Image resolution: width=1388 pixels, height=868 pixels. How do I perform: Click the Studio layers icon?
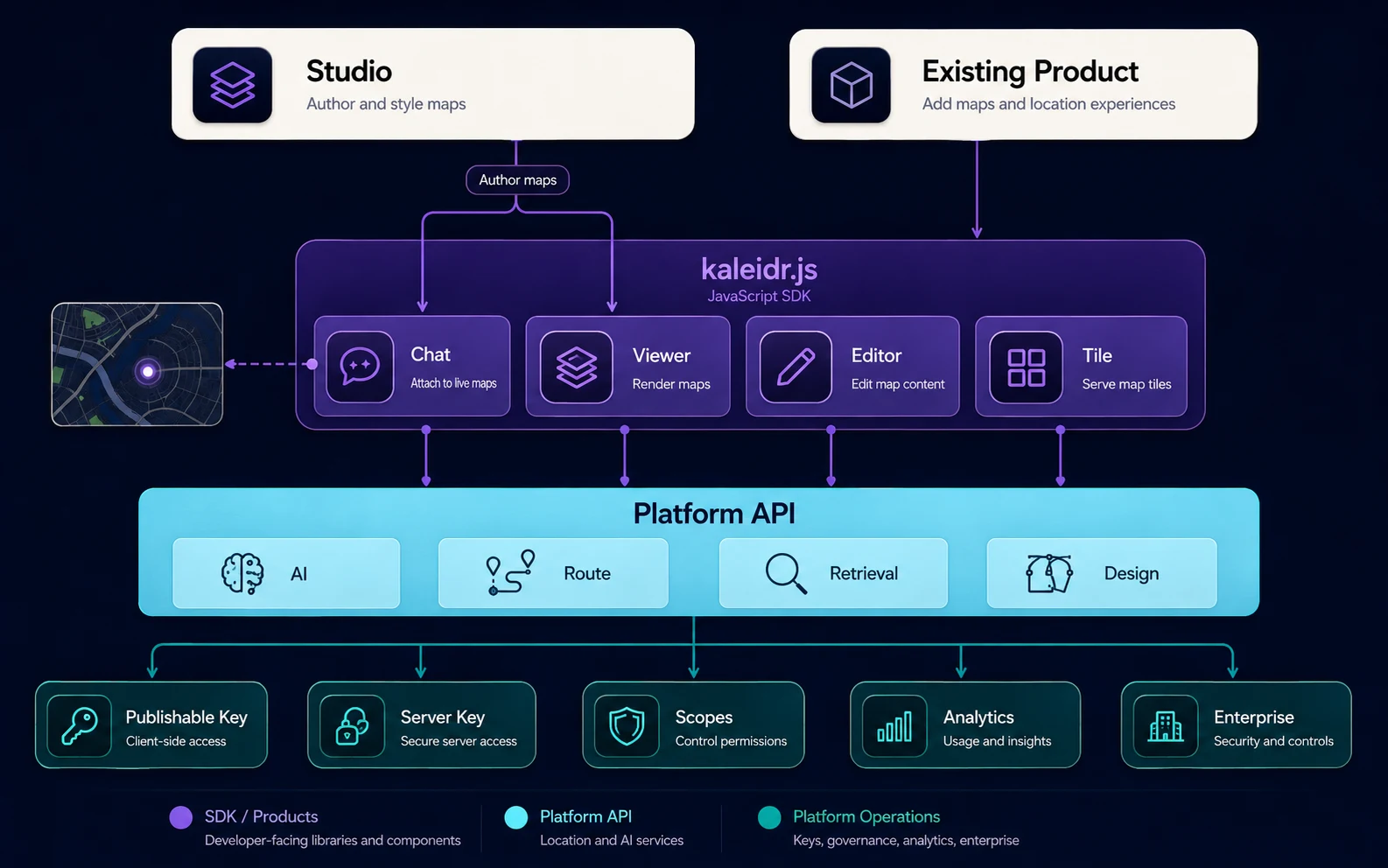(x=233, y=85)
